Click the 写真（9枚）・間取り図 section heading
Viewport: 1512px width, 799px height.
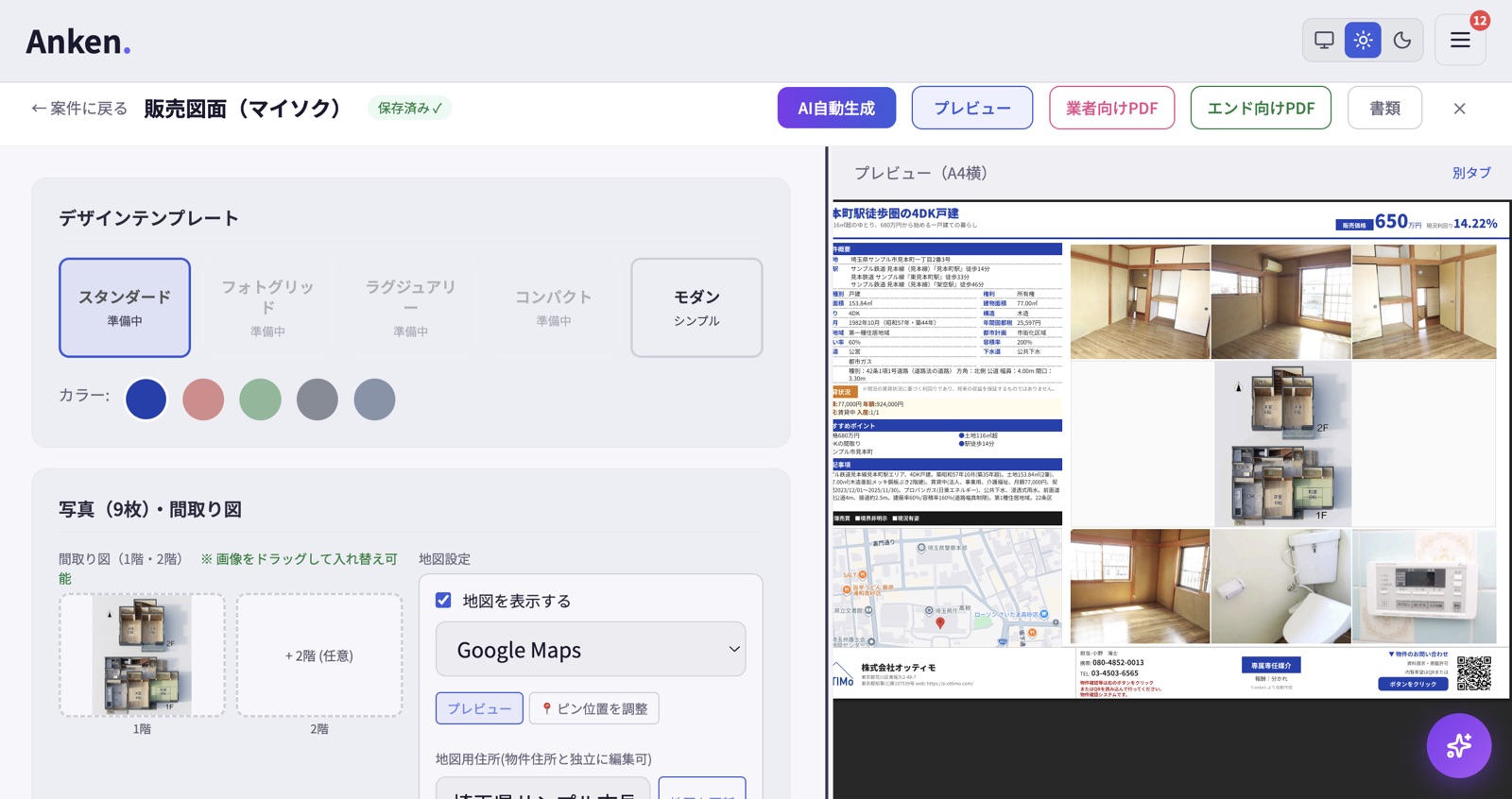click(150, 509)
